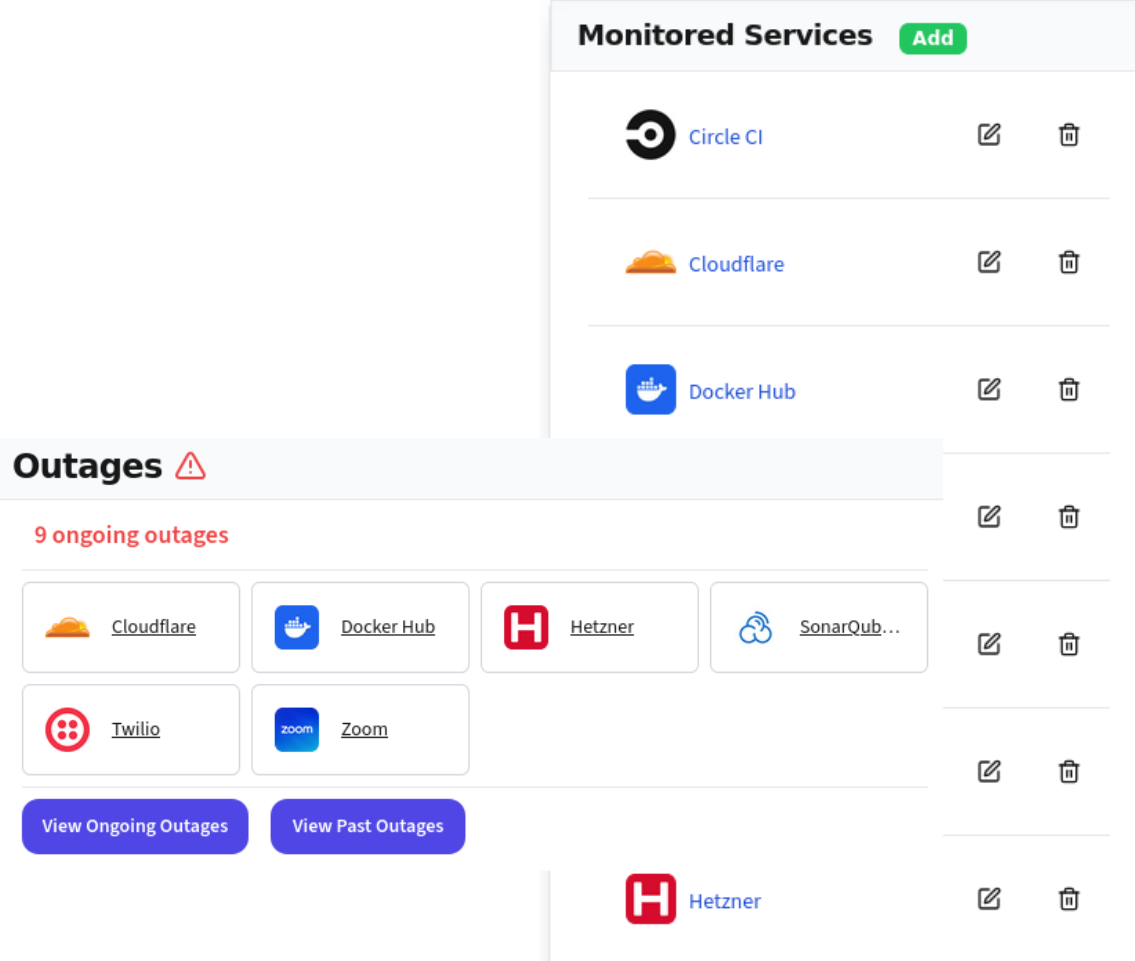Edit the Cloudflare monitored service
Screen dimensions: 1135x961
tap(989, 262)
